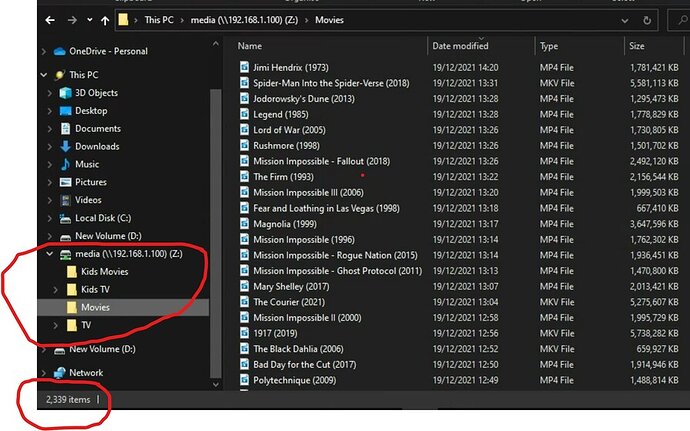Open the address bar history dropdown
This screenshot has height=431, width=690.
pyautogui.click(x=624, y=20)
